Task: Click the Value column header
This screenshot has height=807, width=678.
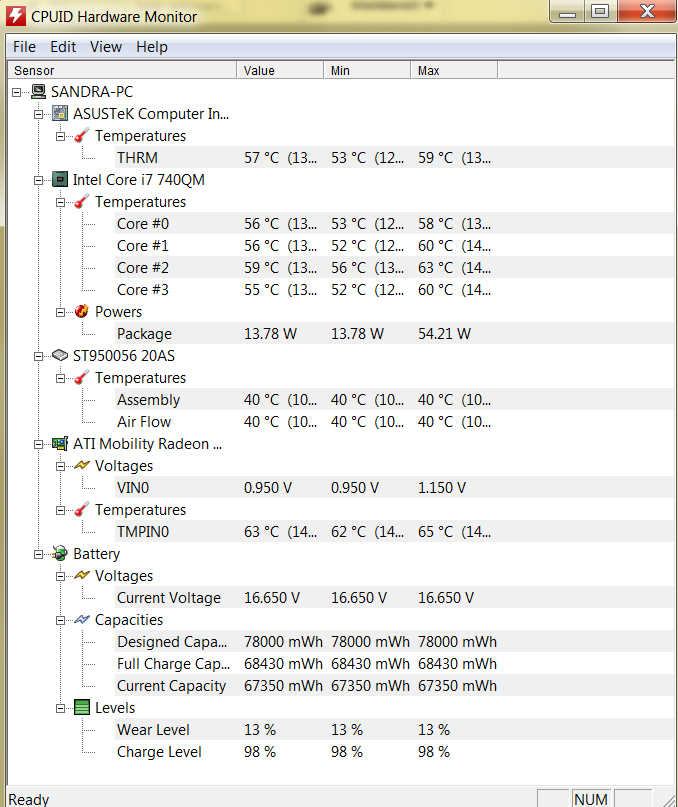Action: [x=281, y=71]
